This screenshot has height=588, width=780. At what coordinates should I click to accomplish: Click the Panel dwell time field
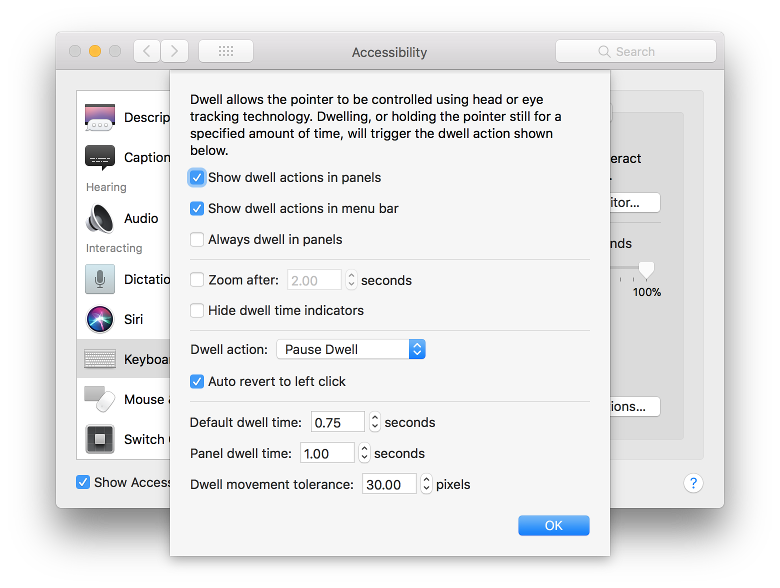(327, 454)
